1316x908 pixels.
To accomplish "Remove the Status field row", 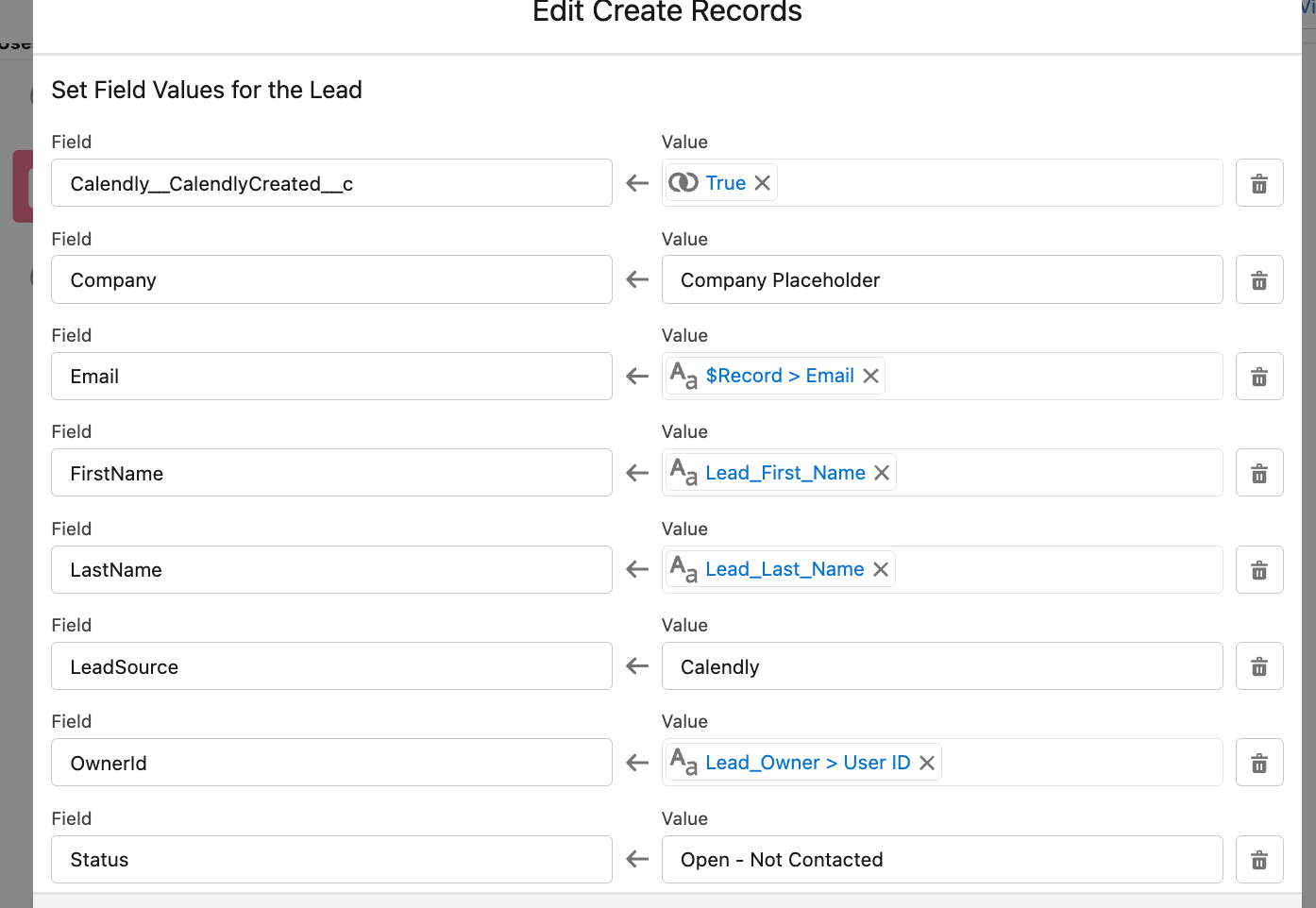I will coord(1258,860).
